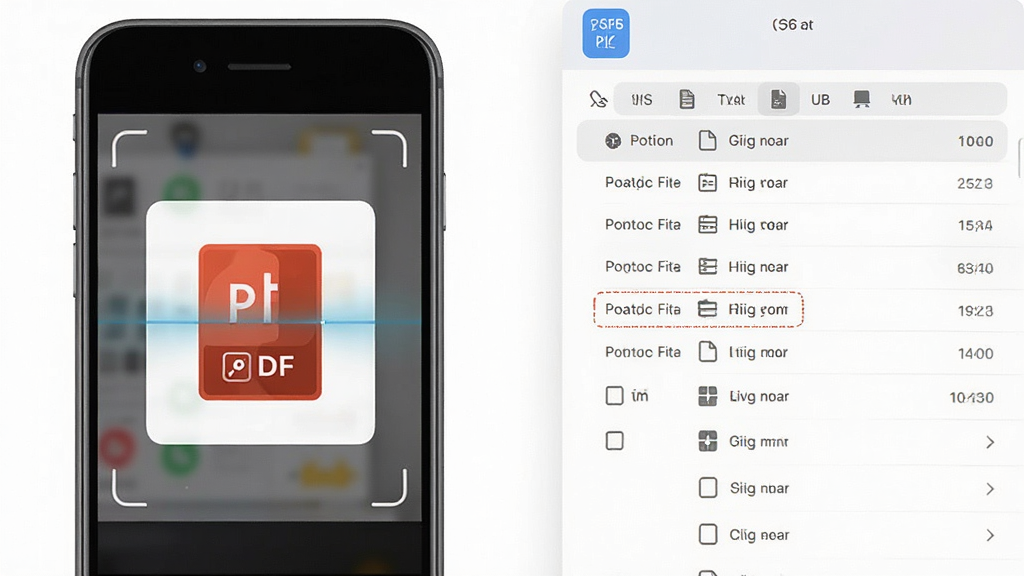The height and width of the screenshot is (576, 1024).
Task: Select the Potion row label
Action: [x=651, y=140]
